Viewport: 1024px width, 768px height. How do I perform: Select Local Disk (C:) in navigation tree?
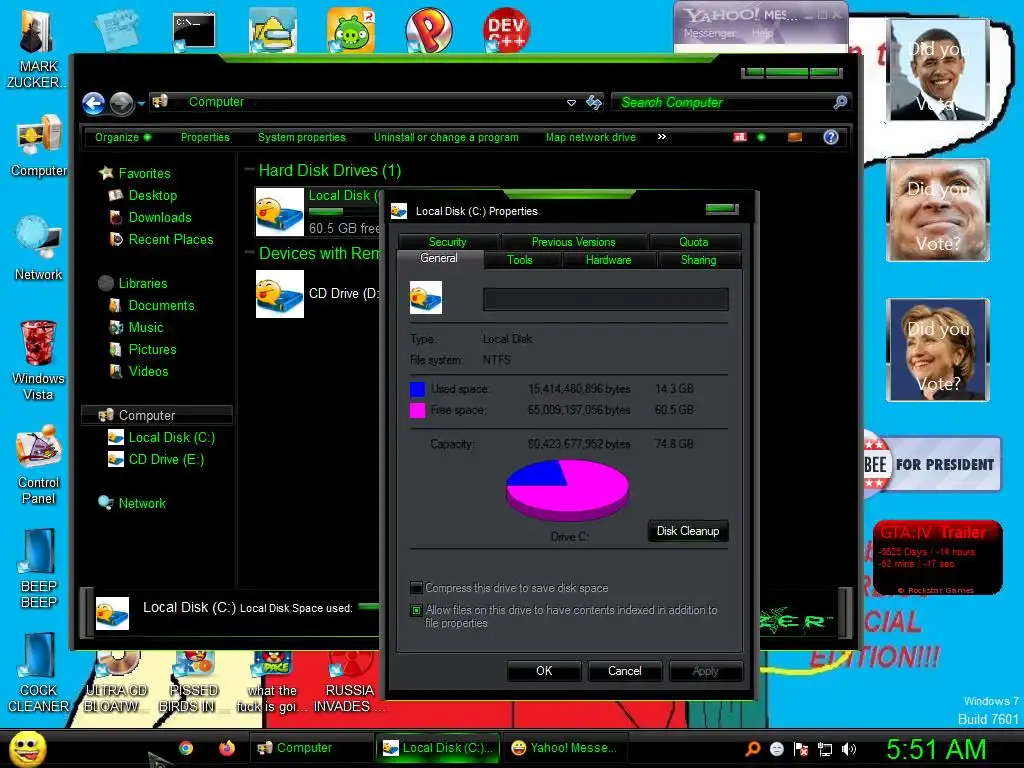click(161, 438)
